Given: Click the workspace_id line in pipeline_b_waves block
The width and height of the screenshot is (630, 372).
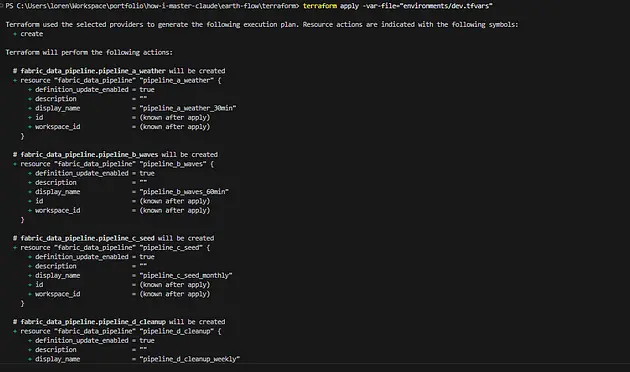Looking at the screenshot, I should [x=119, y=210].
